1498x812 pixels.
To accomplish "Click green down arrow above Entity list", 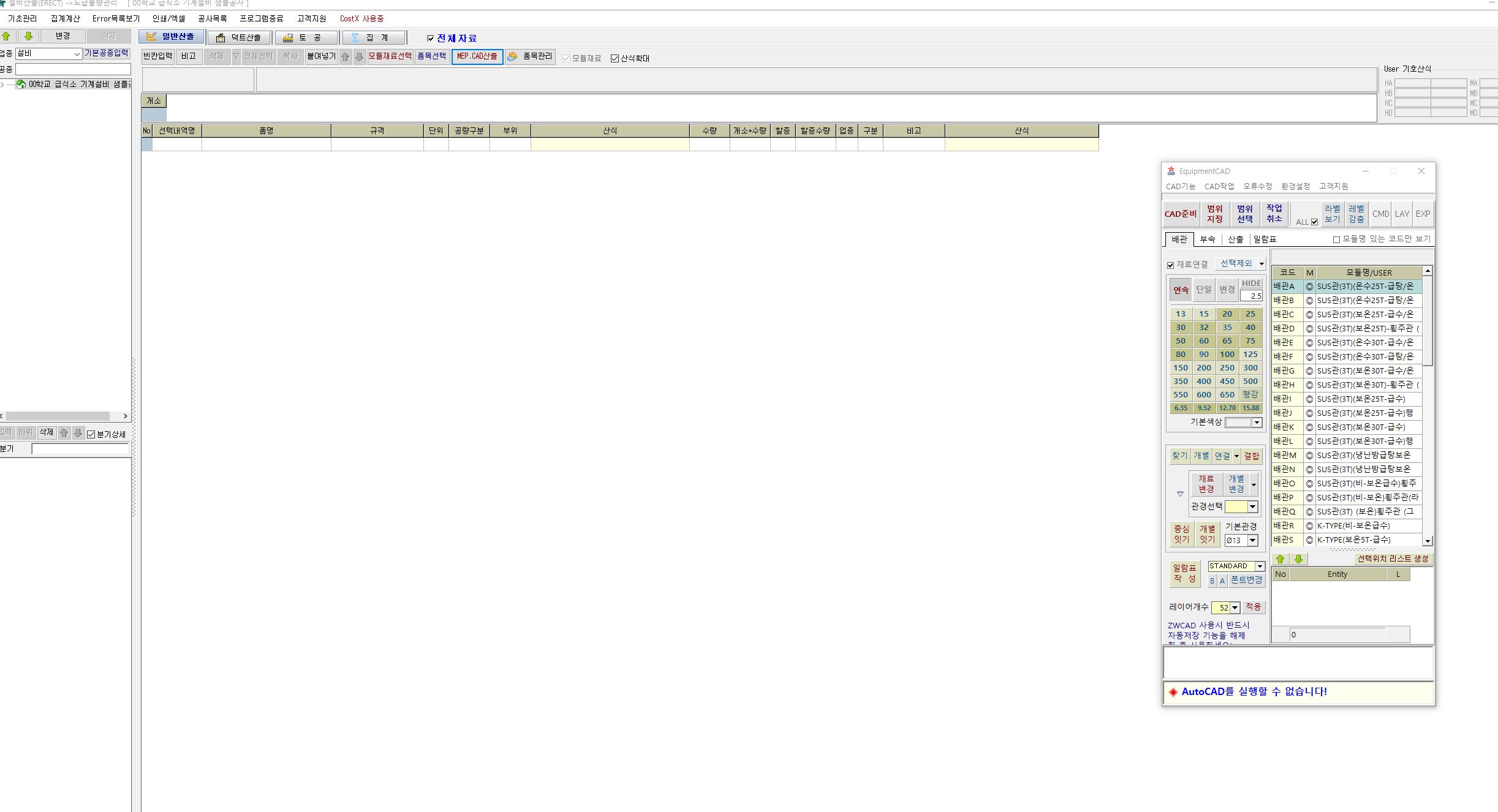I will tap(1298, 559).
